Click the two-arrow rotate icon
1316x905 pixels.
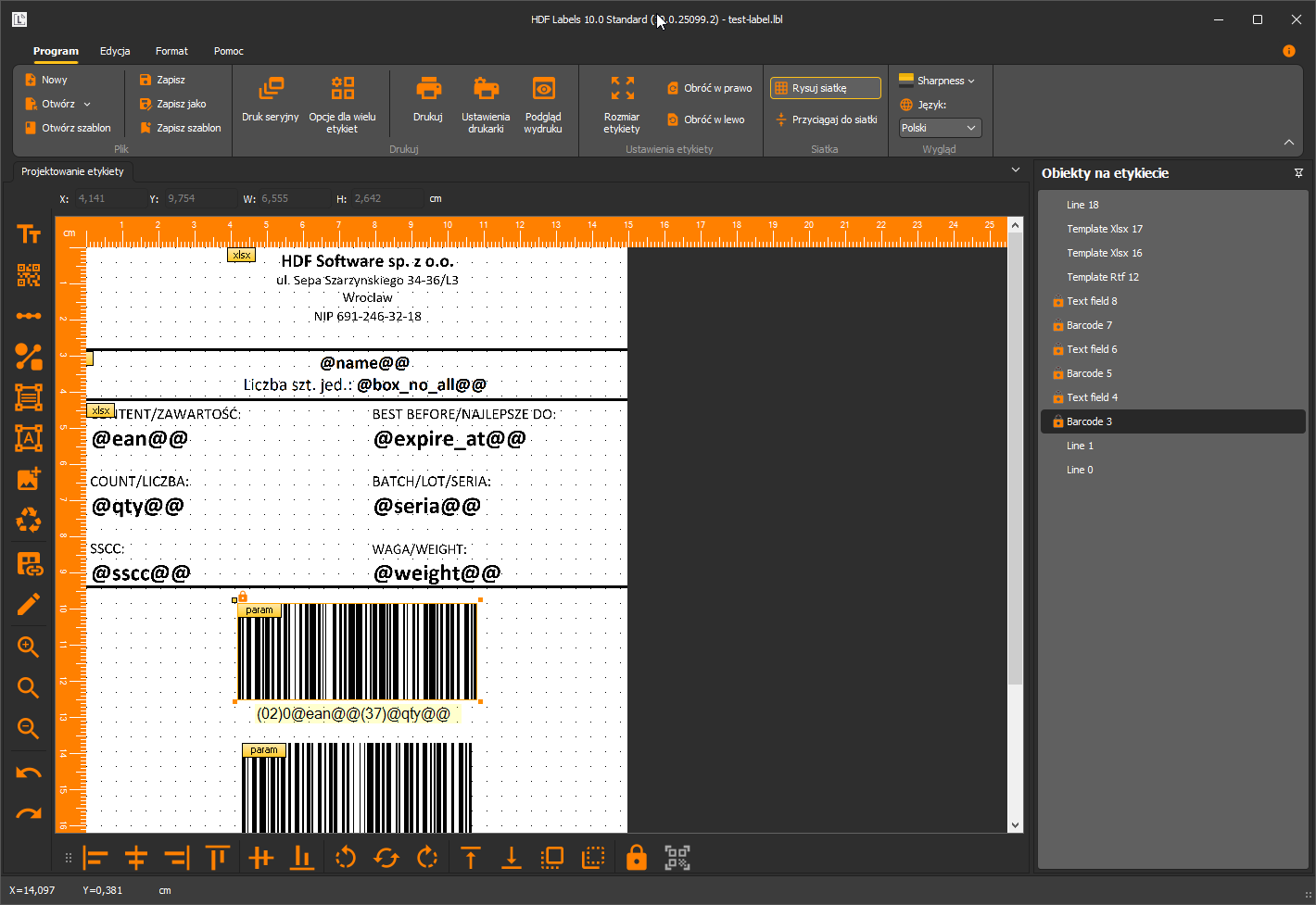386,858
